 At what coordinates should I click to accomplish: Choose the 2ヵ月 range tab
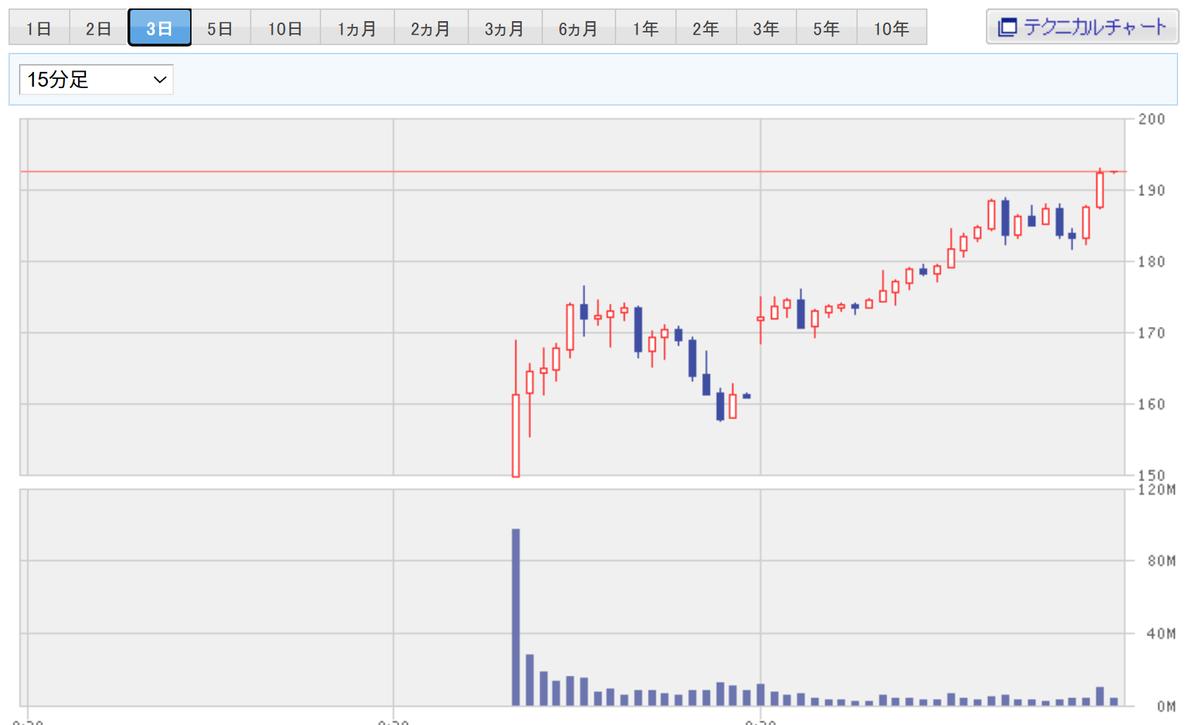[431, 28]
